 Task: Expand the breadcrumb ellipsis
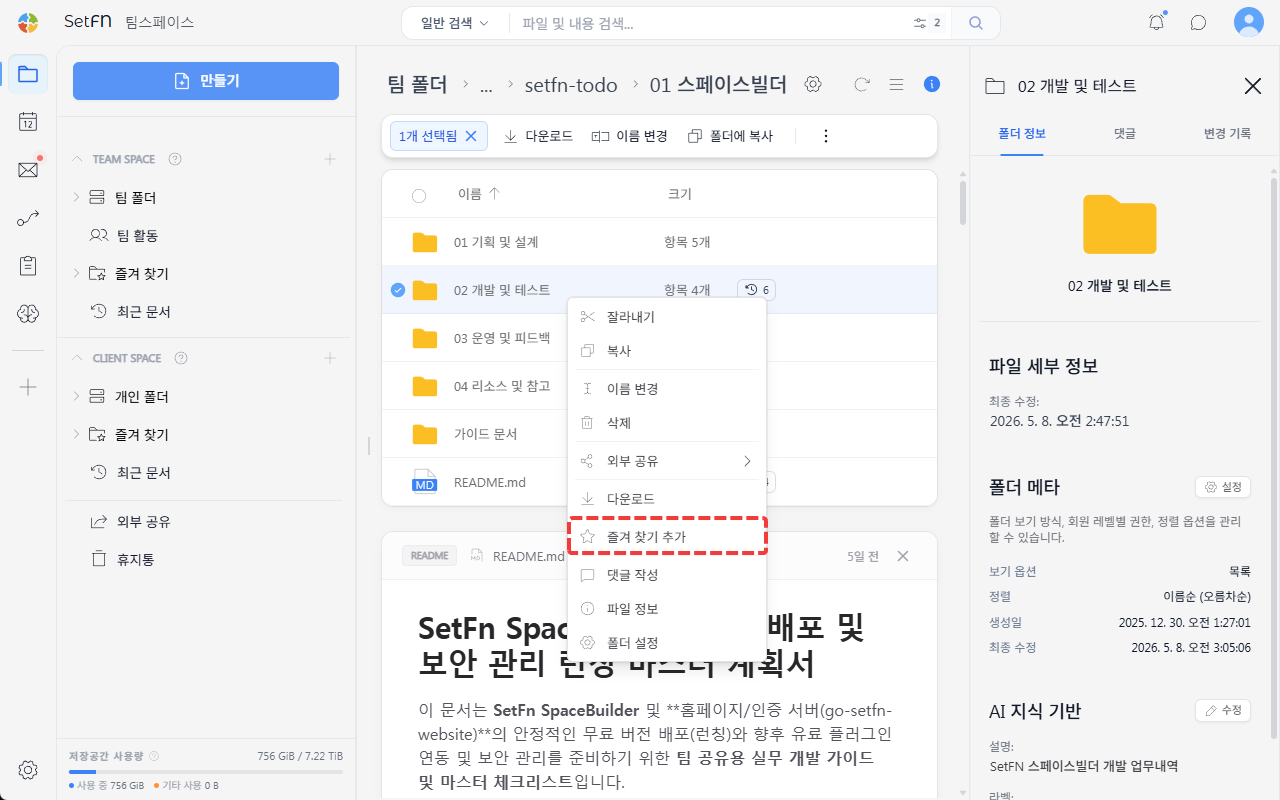point(486,86)
